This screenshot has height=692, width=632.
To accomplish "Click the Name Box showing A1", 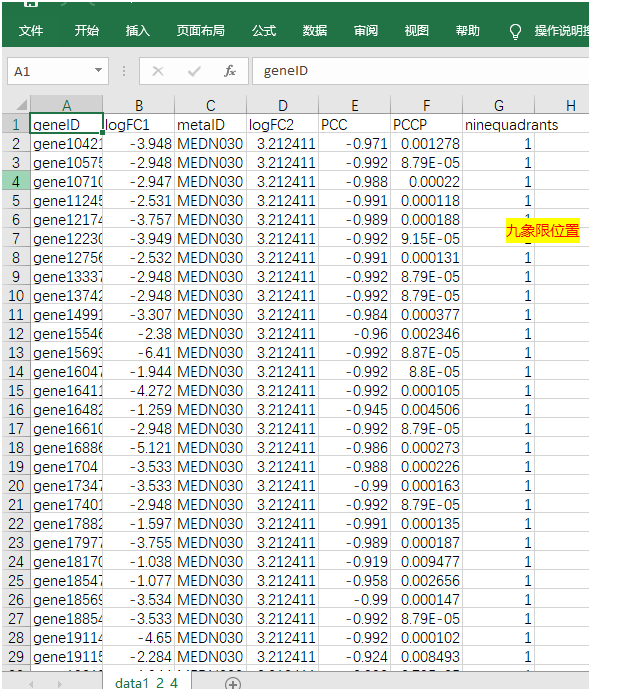I will click(x=57, y=71).
